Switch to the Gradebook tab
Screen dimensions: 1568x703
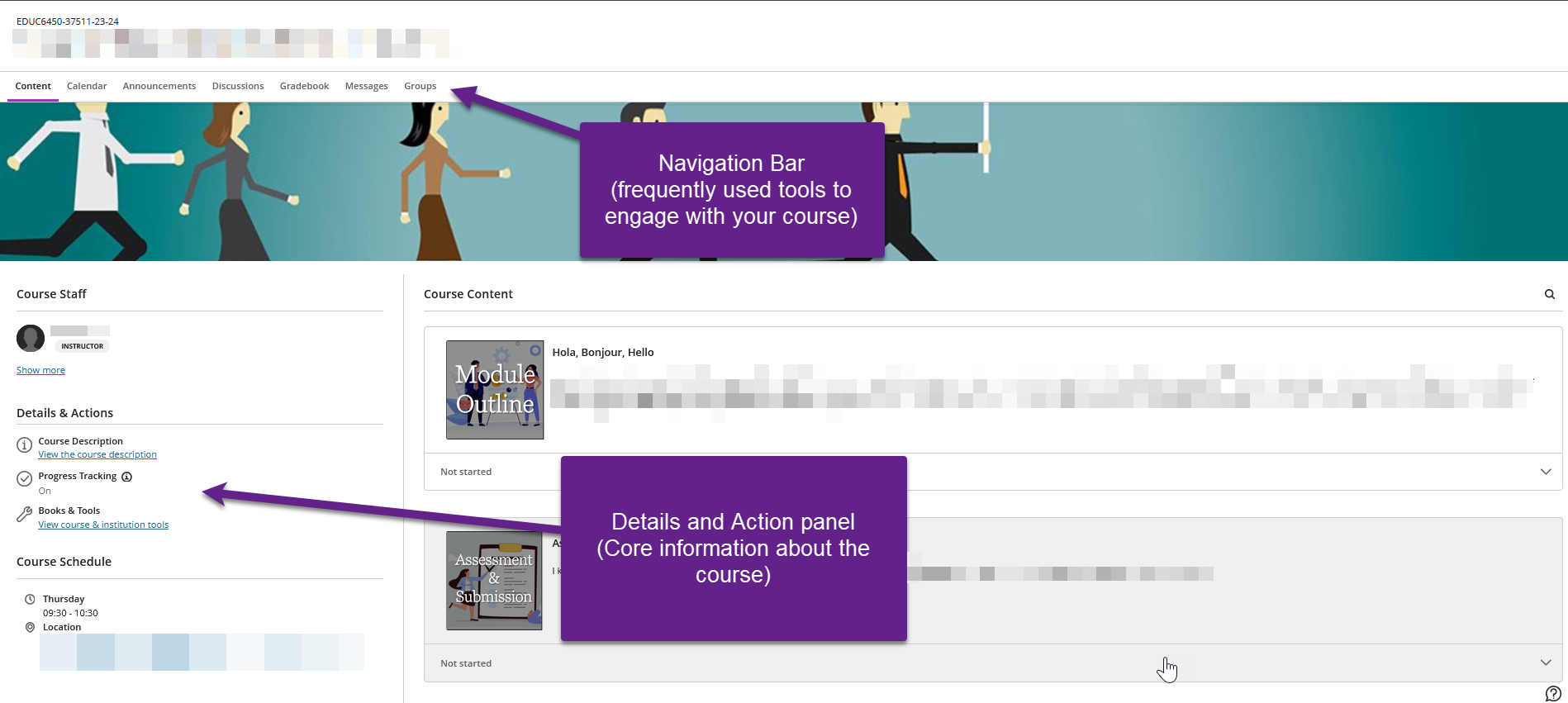pos(304,86)
